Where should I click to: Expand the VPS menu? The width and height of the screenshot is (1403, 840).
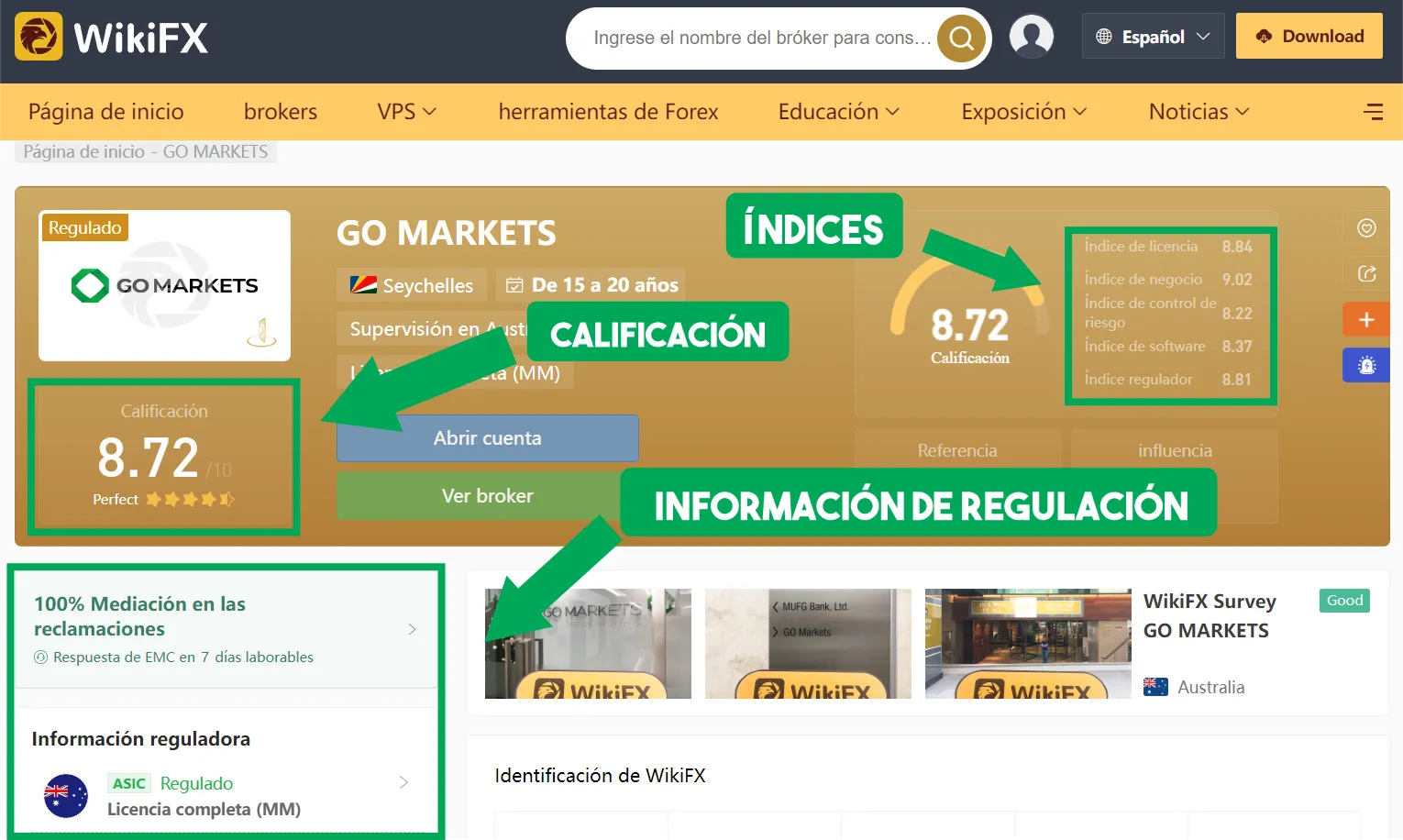406,112
